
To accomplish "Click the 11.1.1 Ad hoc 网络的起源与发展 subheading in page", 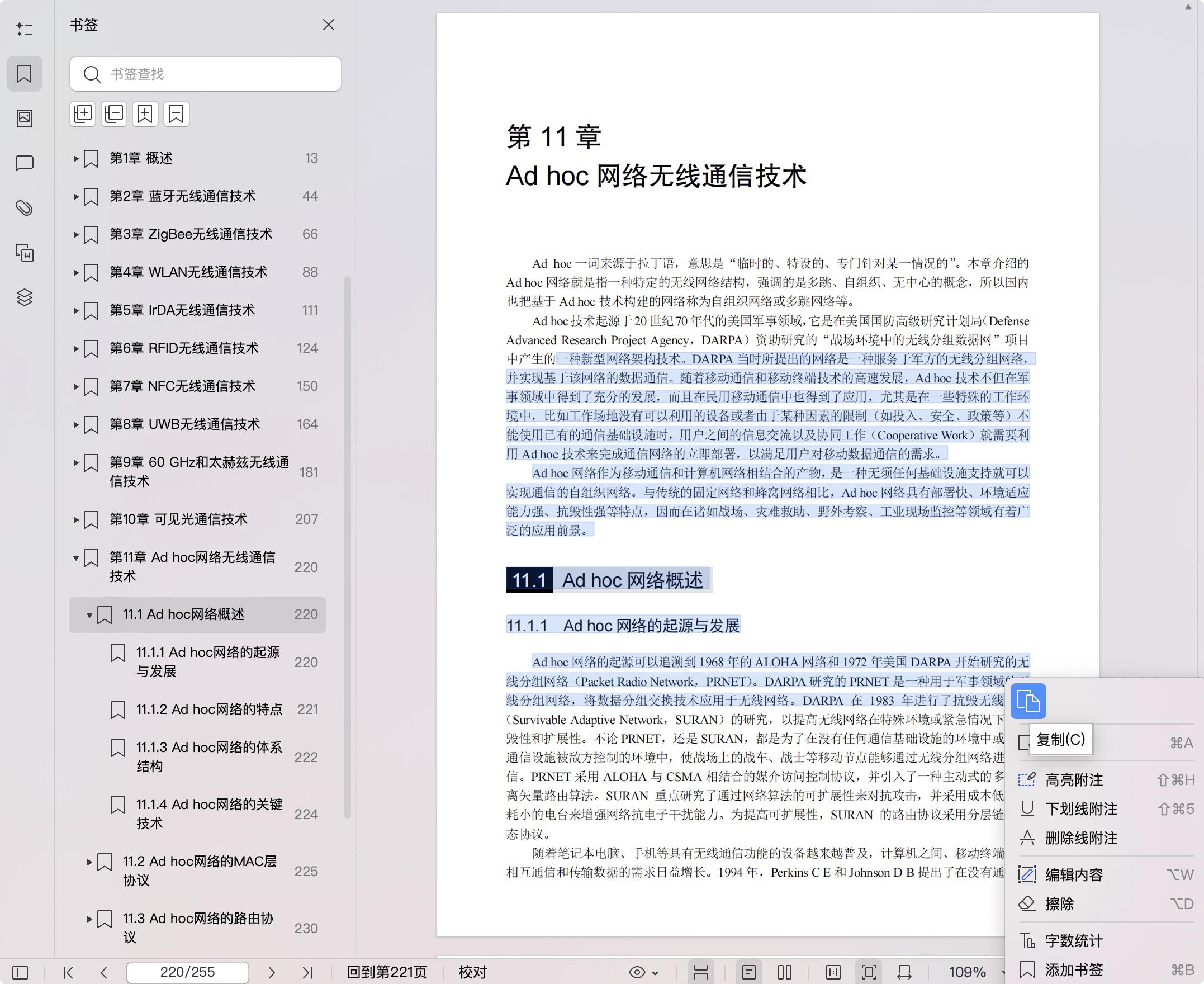I will tap(623, 626).
